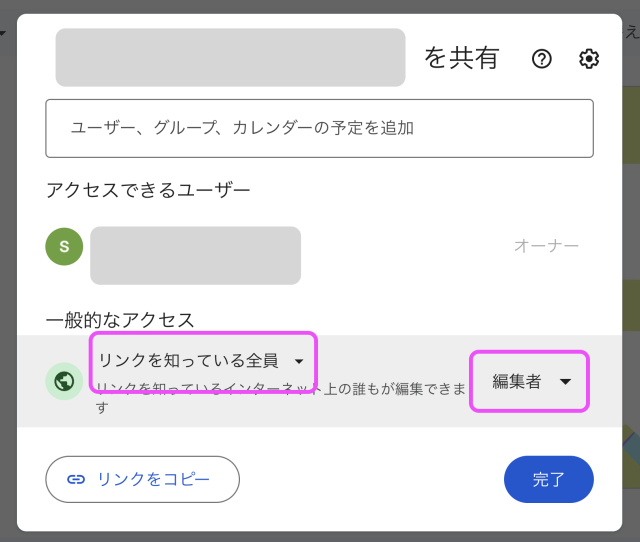Click the リンクをコピー label text
The image size is (640, 542).
point(153,479)
